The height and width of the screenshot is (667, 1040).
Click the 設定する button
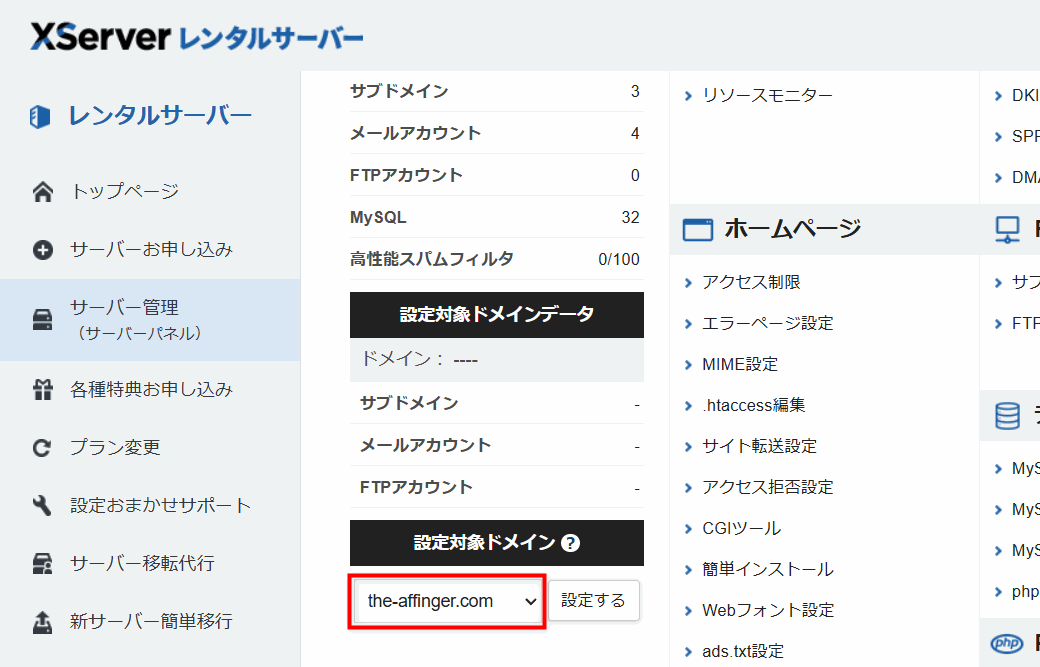(x=594, y=601)
